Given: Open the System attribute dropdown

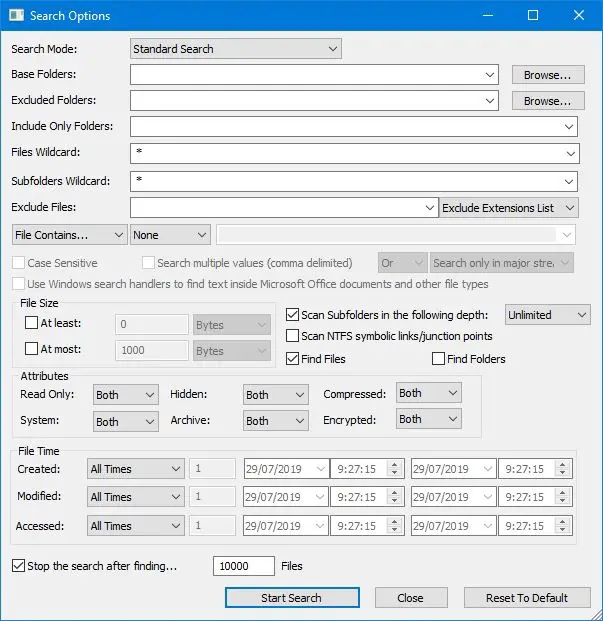Looking at the screenshot, I should pyautogui.click(x=126, y=421).
